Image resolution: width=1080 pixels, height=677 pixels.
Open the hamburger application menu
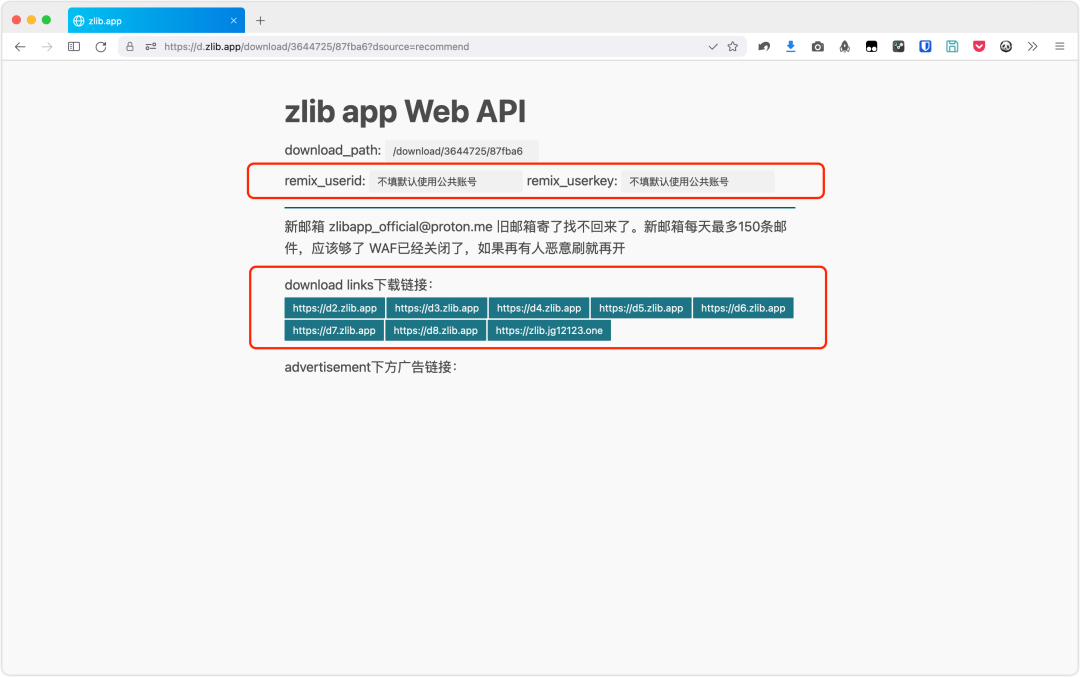pos(1059,47)
